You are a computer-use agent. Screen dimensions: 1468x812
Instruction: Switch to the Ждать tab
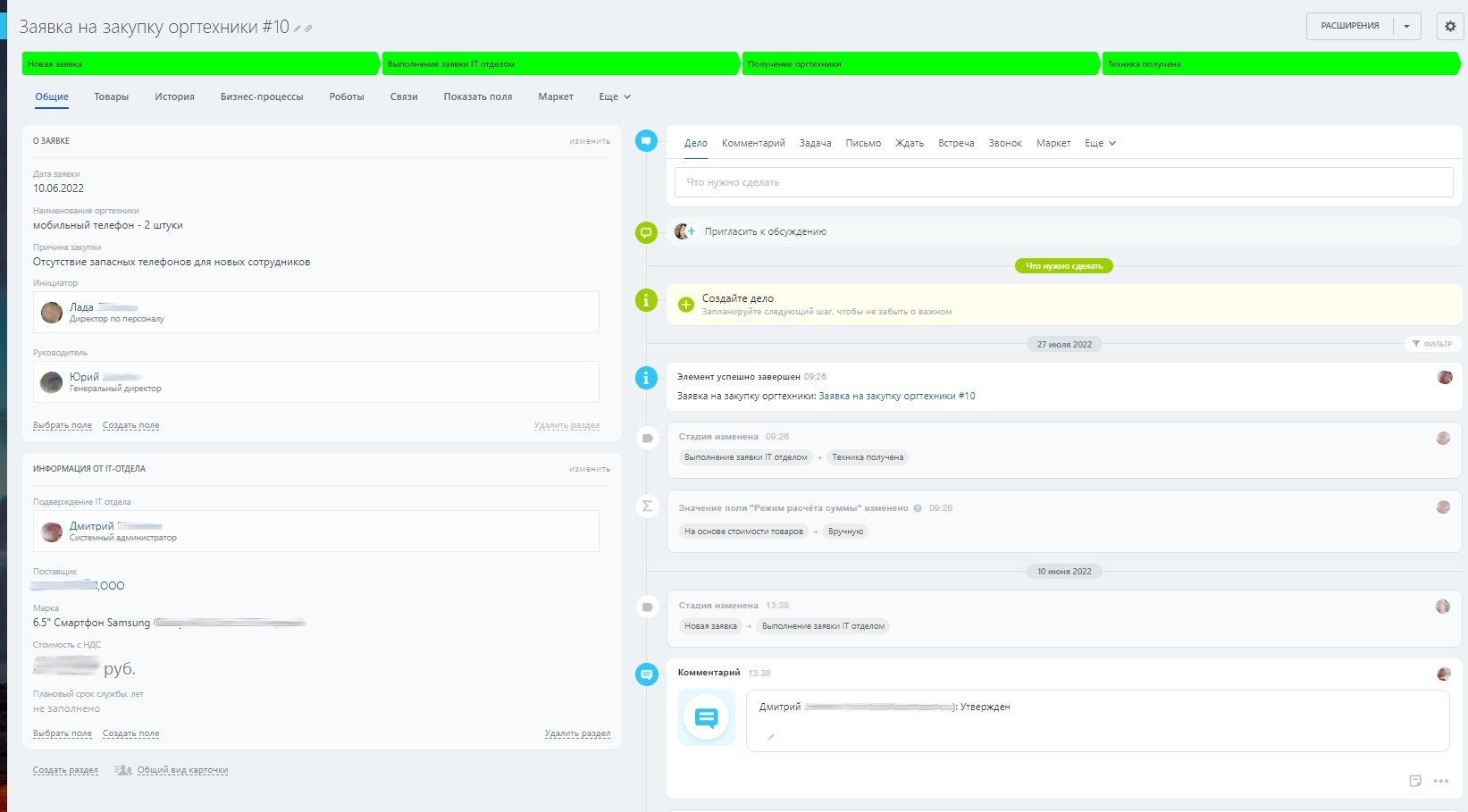pyautogui.click(x=910, y=143)
